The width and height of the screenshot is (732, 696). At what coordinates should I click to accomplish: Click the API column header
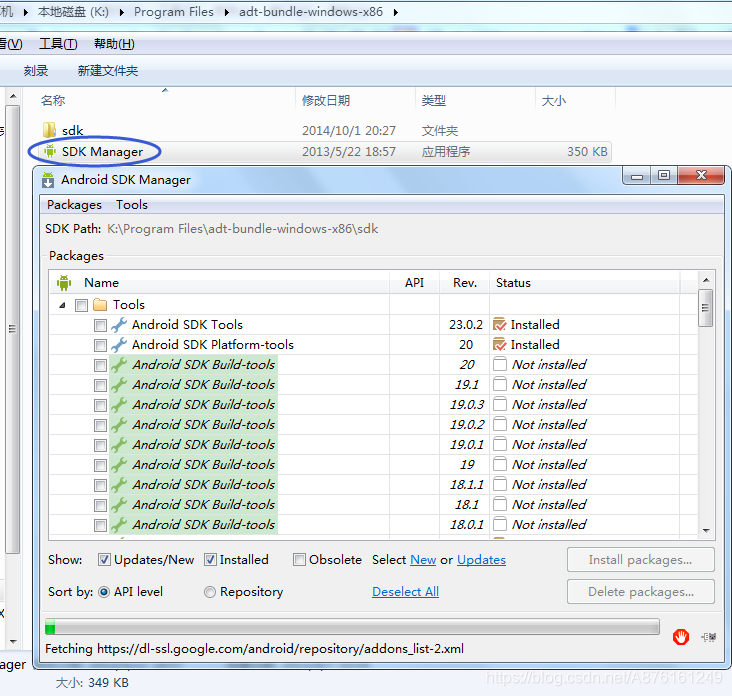coord(414,283)
